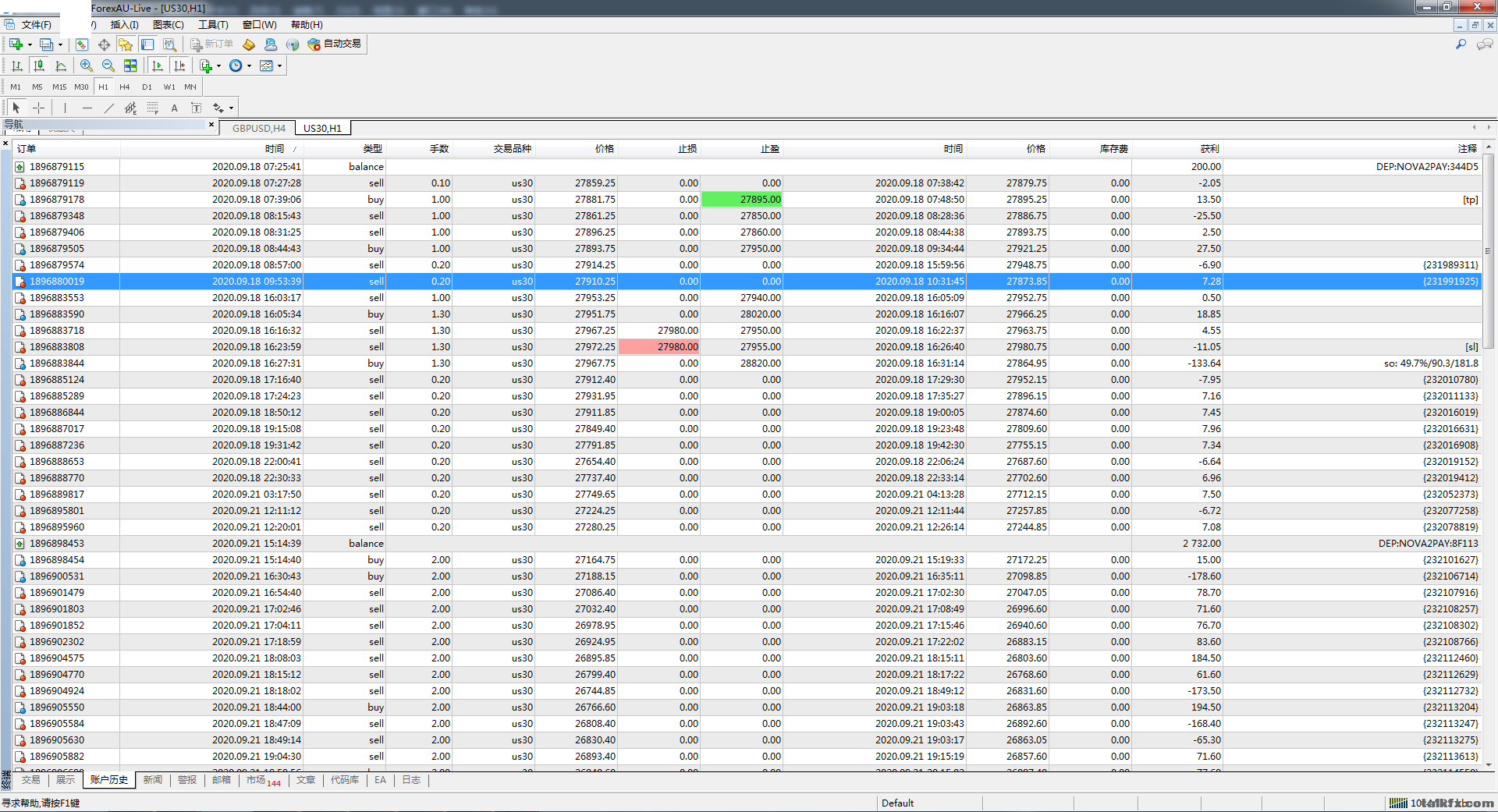This screenshot has width=1498, height=812.
Task: Switch timeframe to D1
Action: 147,87
